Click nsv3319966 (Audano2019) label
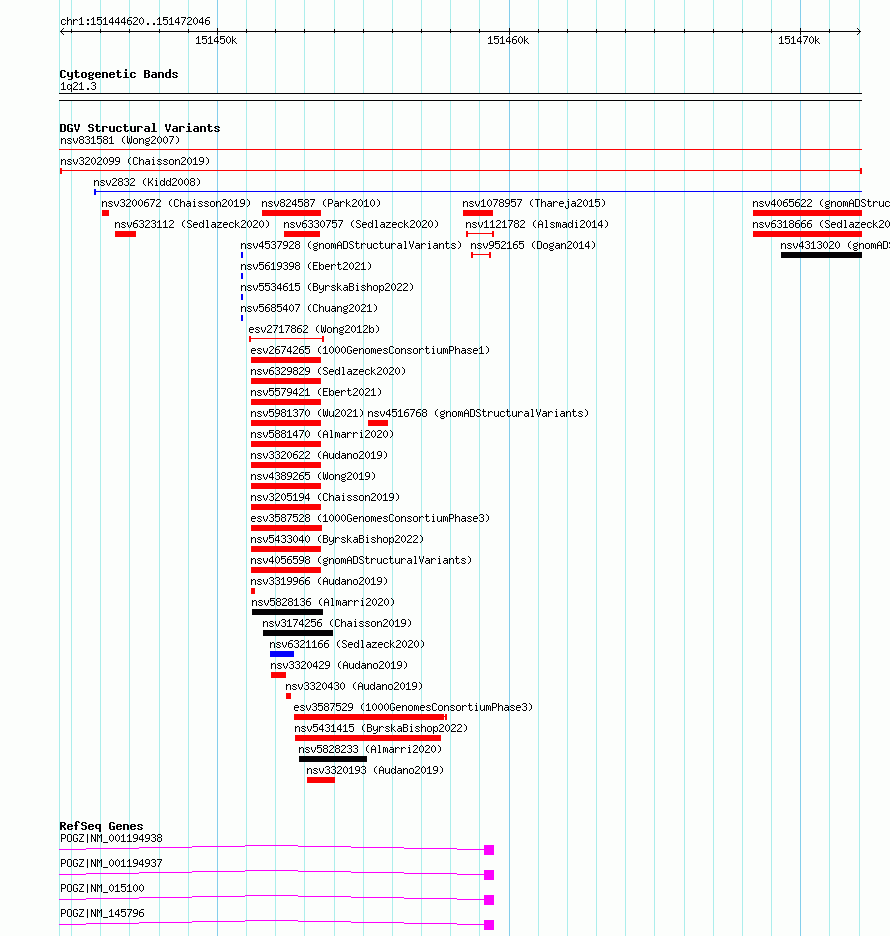890x936 pixels. point(319,581)
